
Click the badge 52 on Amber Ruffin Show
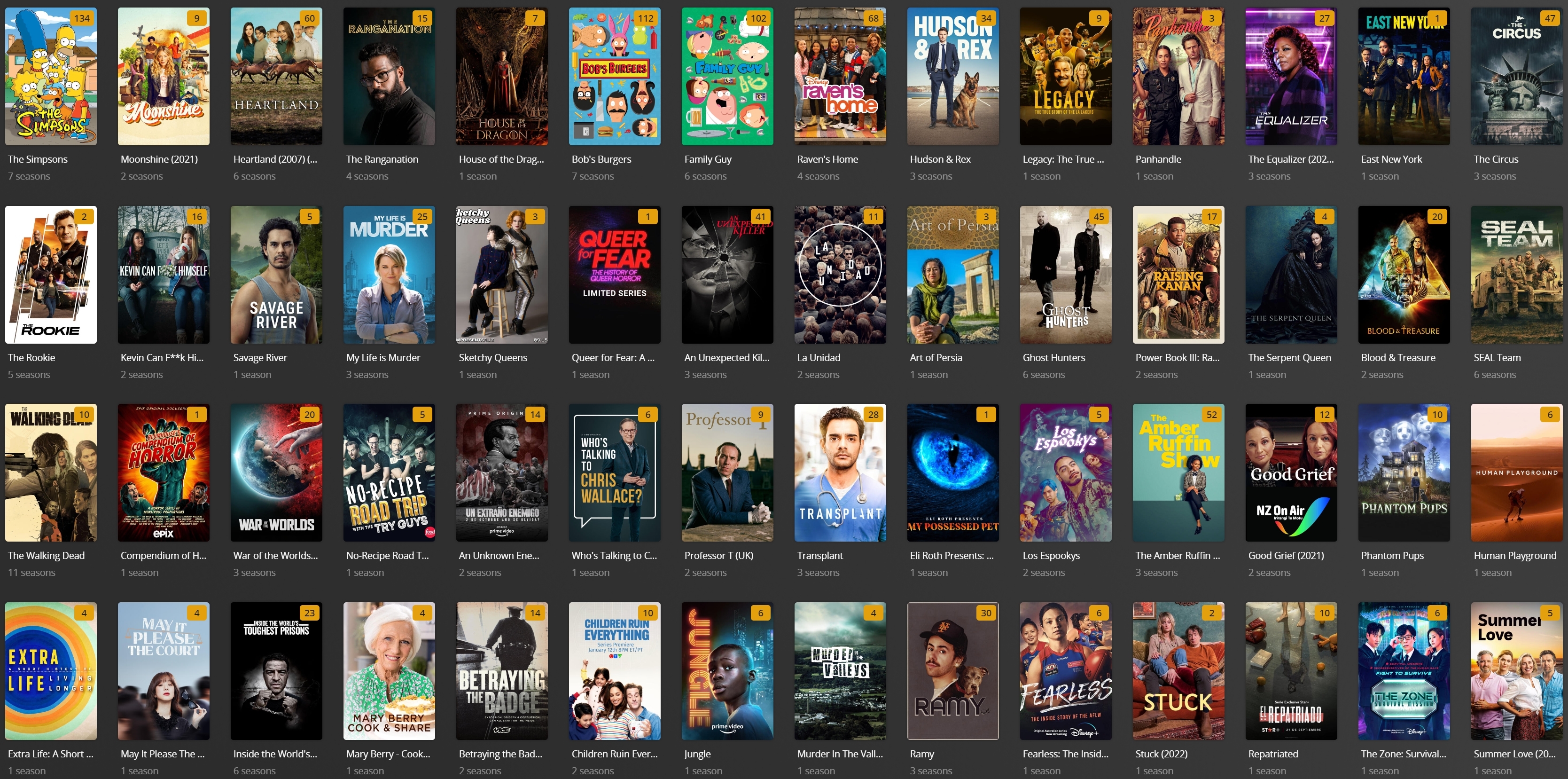(x=1211, y=415)
